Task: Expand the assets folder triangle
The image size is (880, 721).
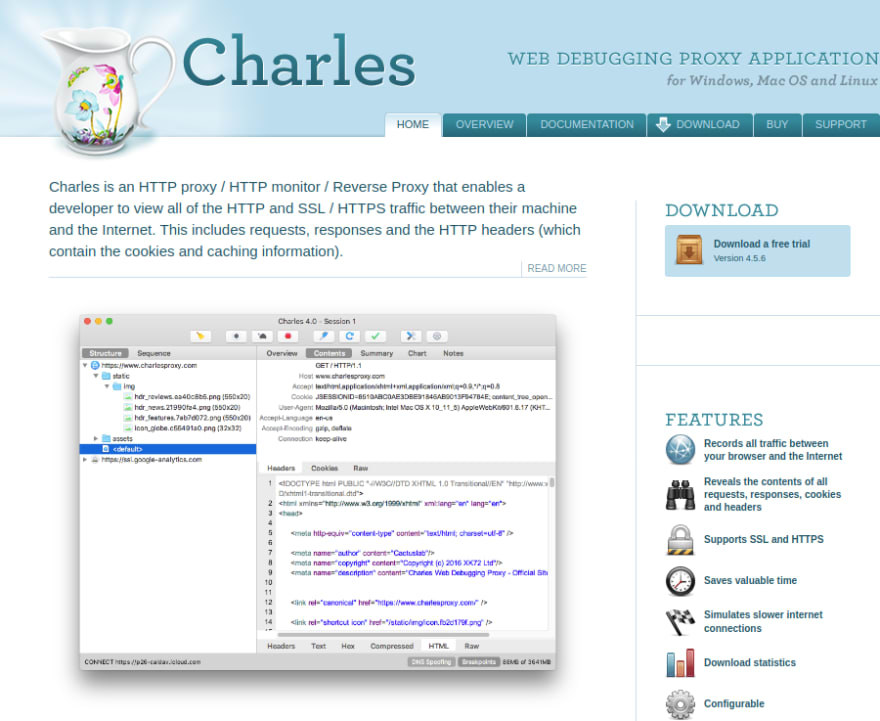Action: pos(96,439)
